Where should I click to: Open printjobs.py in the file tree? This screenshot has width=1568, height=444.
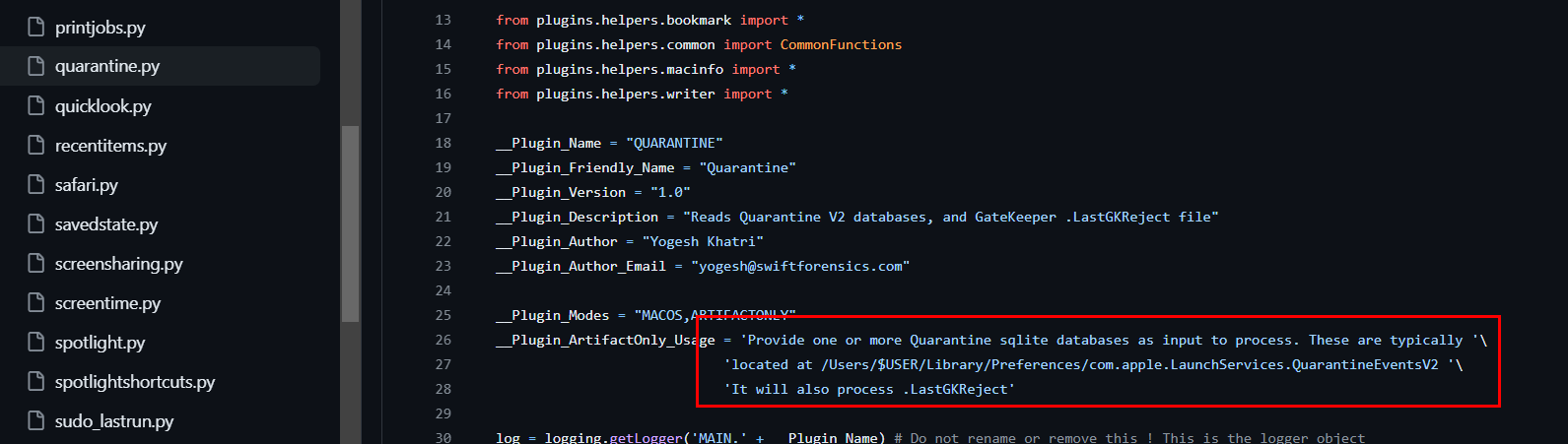[x=101, y=28]
